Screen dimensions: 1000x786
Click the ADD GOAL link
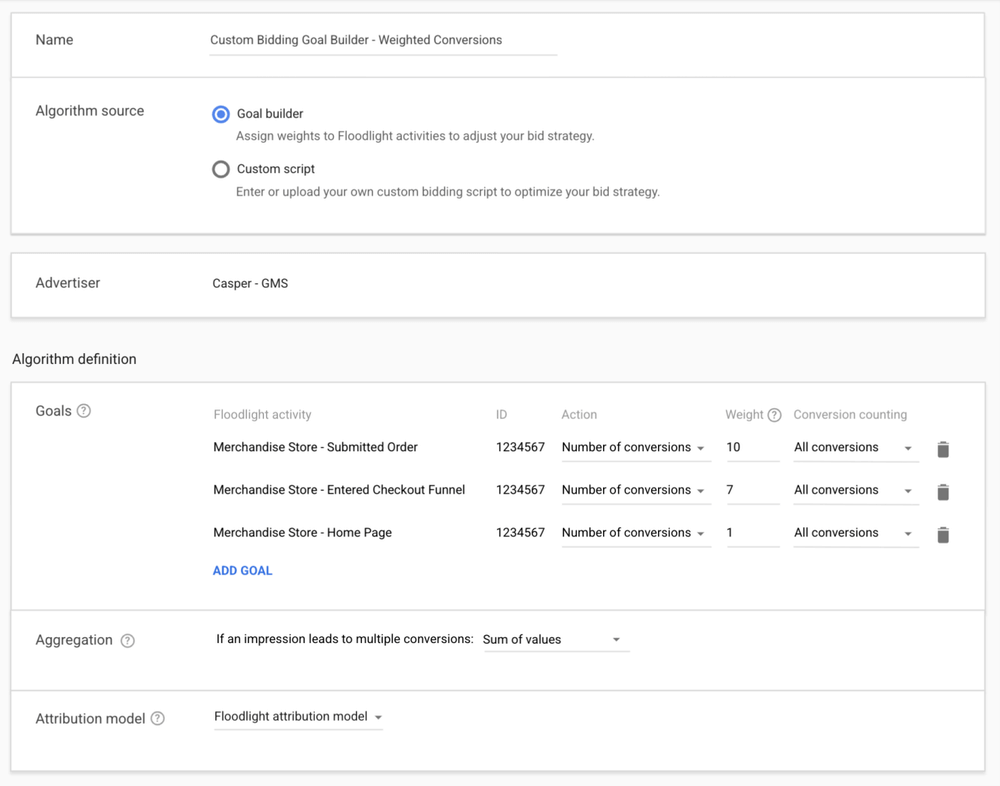(x=242, y=571)
